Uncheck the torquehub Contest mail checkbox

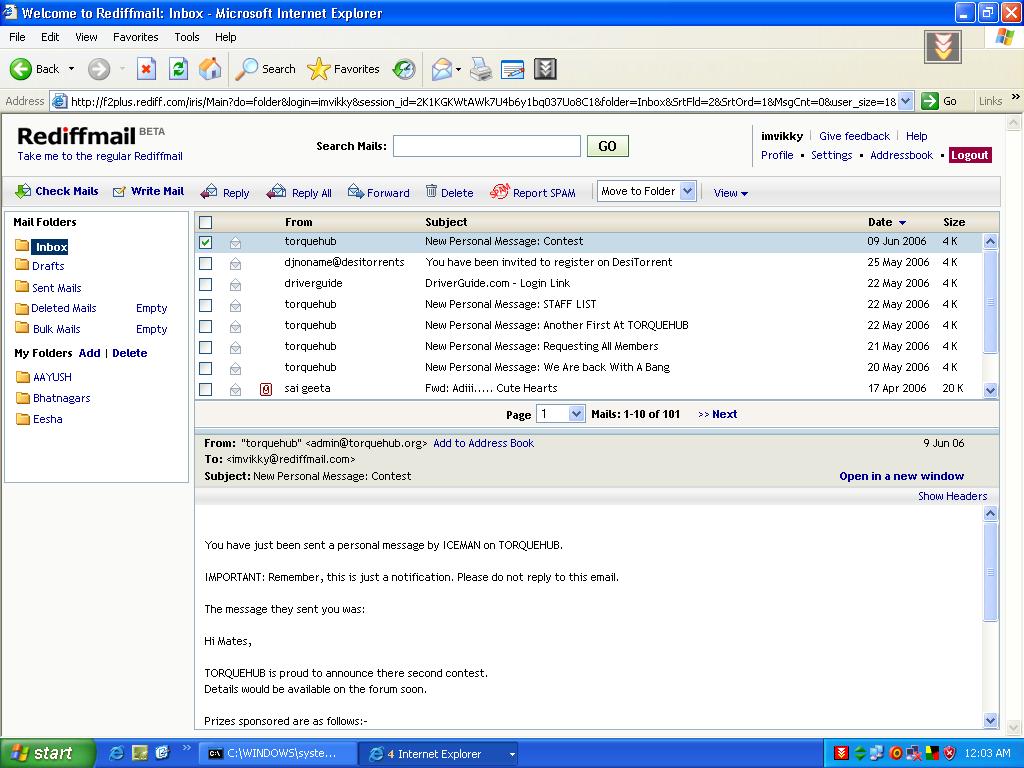click(205, 242)
